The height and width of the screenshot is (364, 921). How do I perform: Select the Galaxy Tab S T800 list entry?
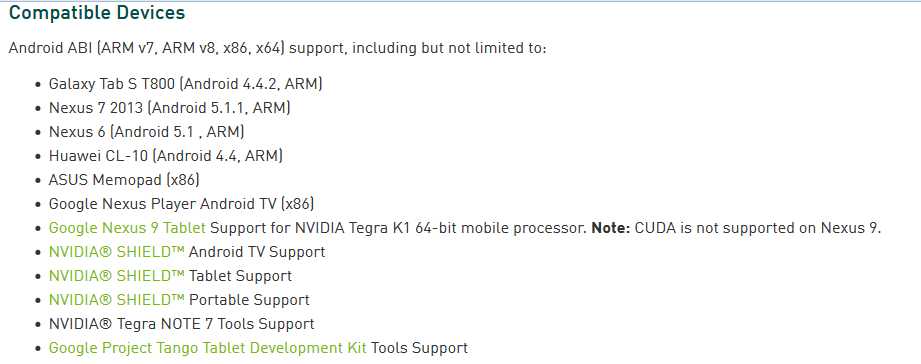(x=186, y=84)
